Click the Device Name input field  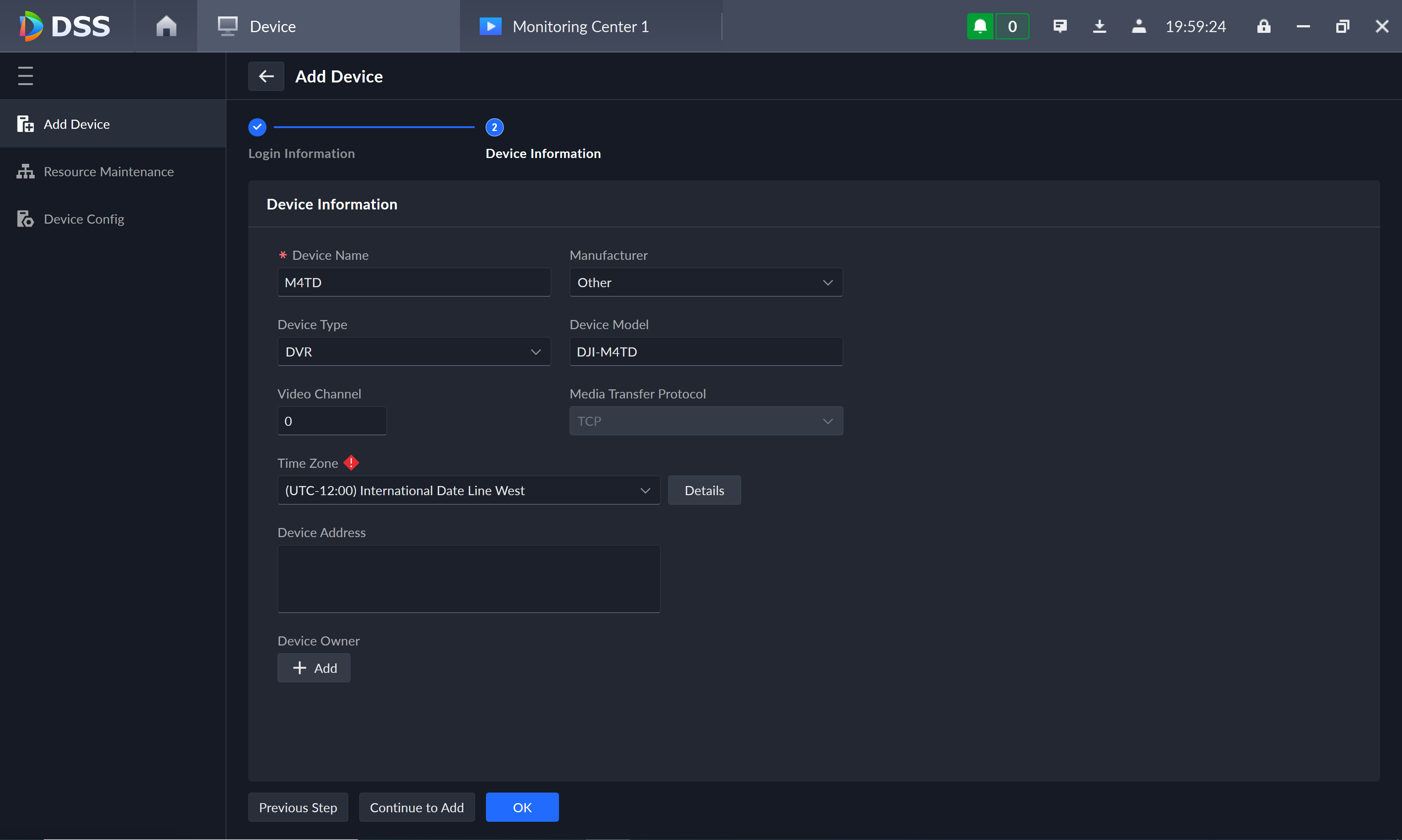click(x=414, y=282)
